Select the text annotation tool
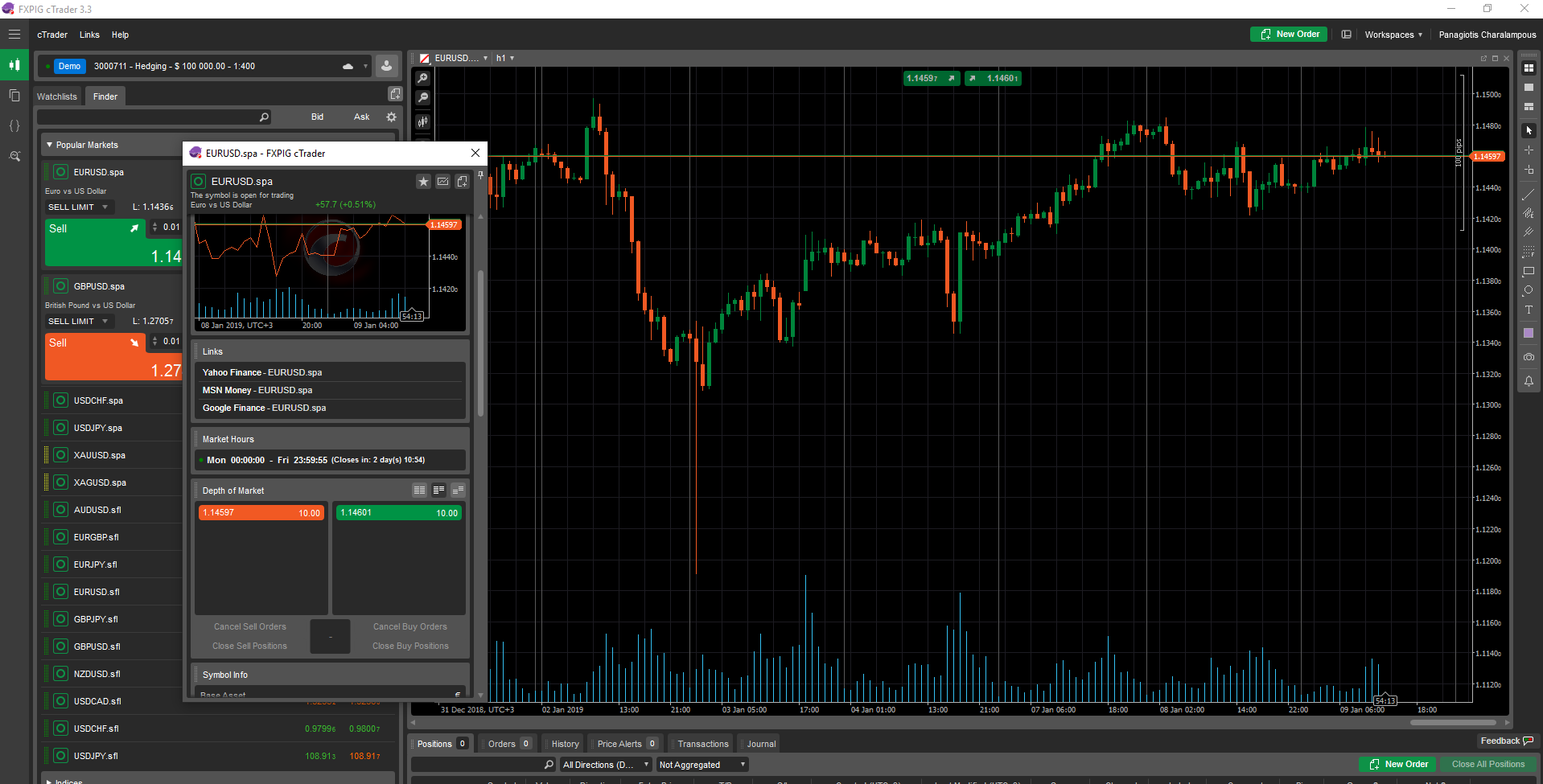Screen dimensions: 1543x784 (x=1529, y=310)
